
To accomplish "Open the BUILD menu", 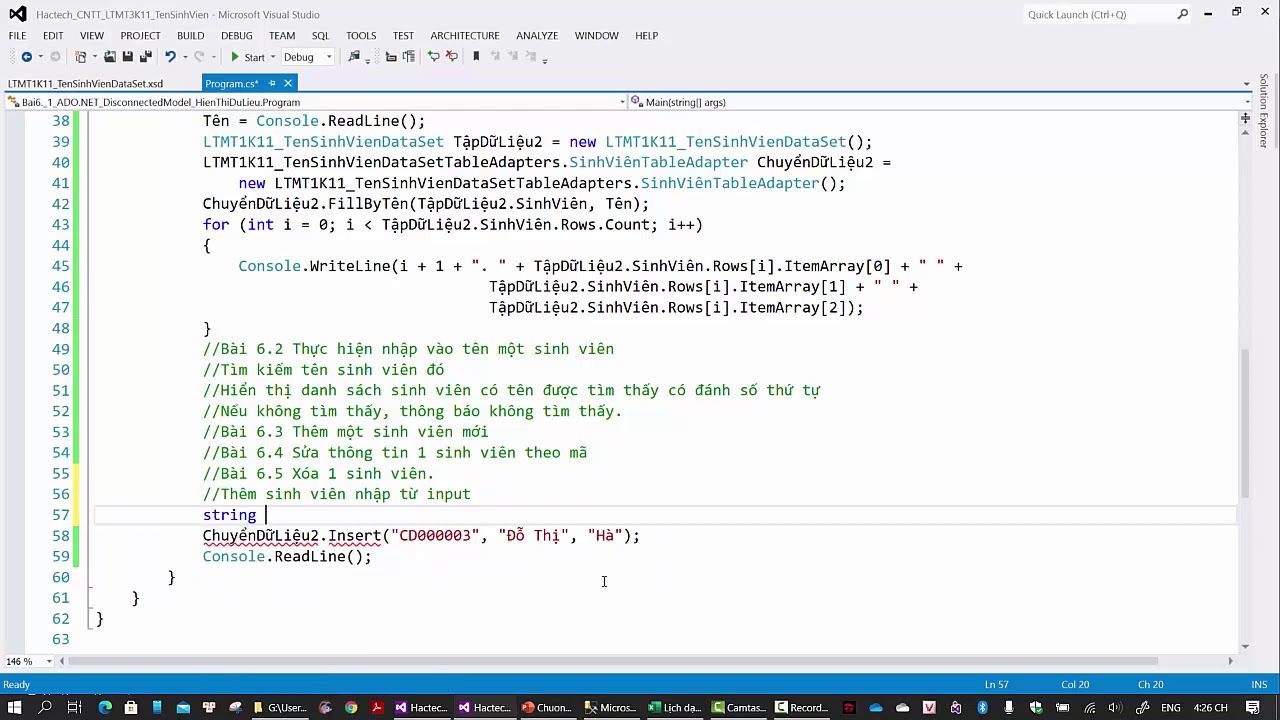I will (190, 35).
